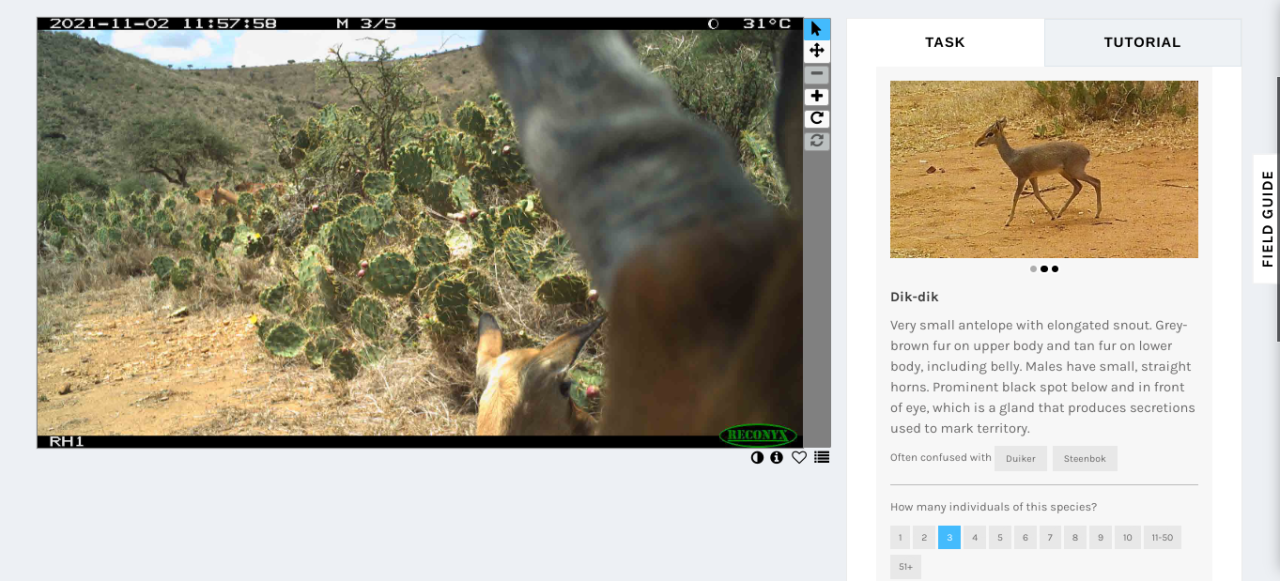This screenshot has height=581, width=1280.
Task: Choose 5 individuals
Action: pyautogui.click(x=1000, y=537)
